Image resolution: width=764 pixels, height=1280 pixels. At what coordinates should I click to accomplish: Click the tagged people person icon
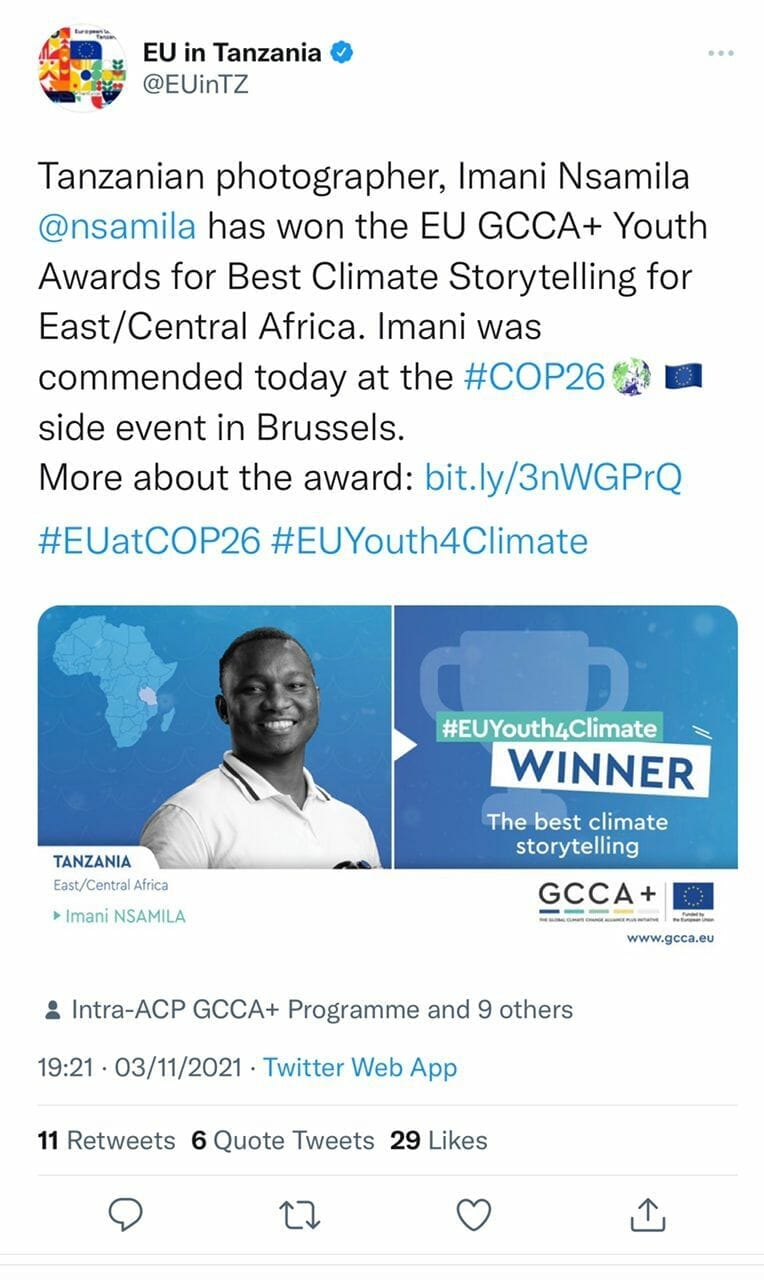(x=52, y=1011)
